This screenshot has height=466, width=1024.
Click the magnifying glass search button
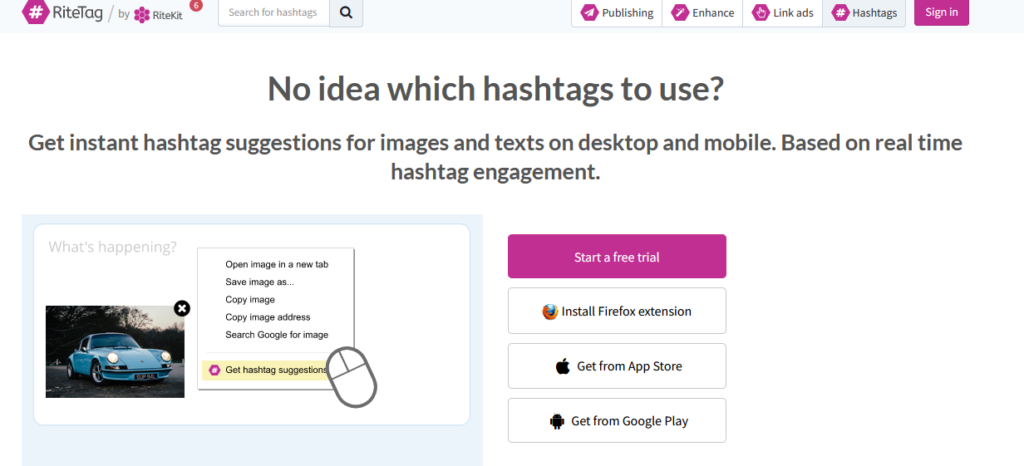coord(346,12)
